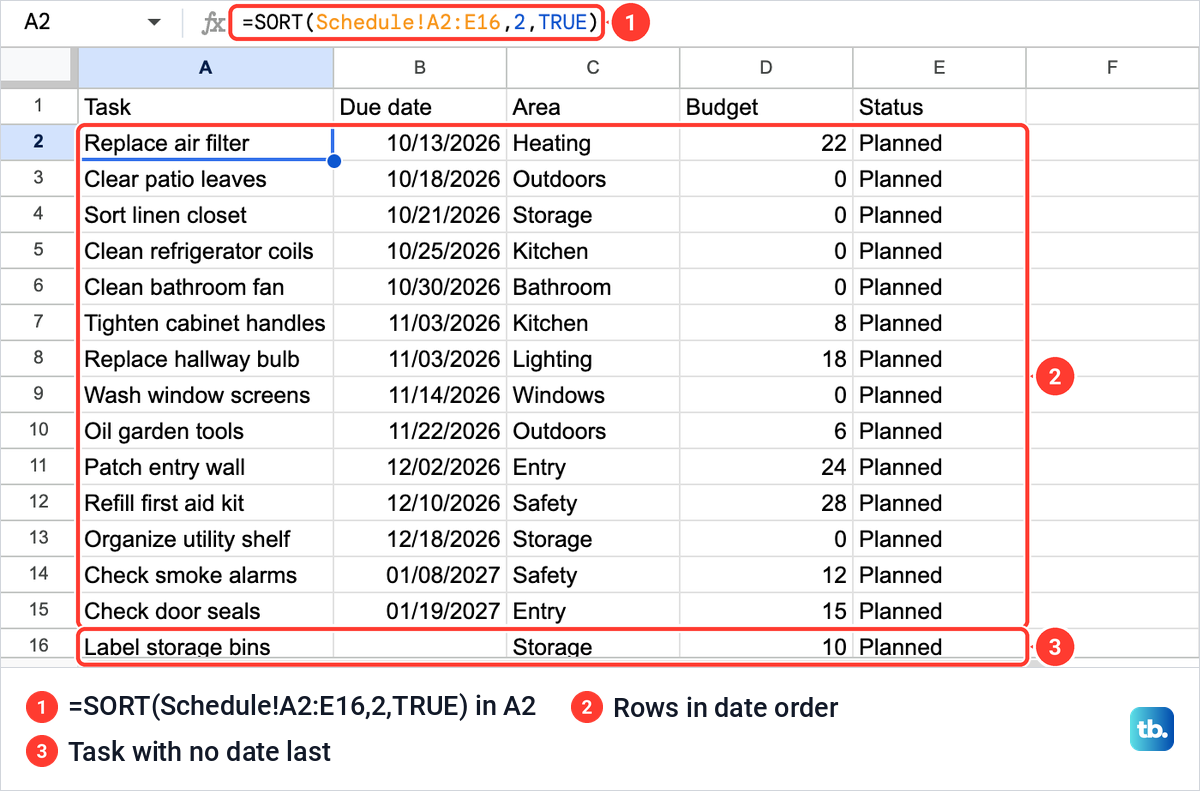Open the Name box dropdown arrow
The image size is (1200, 791).
[x=153, y=22]
